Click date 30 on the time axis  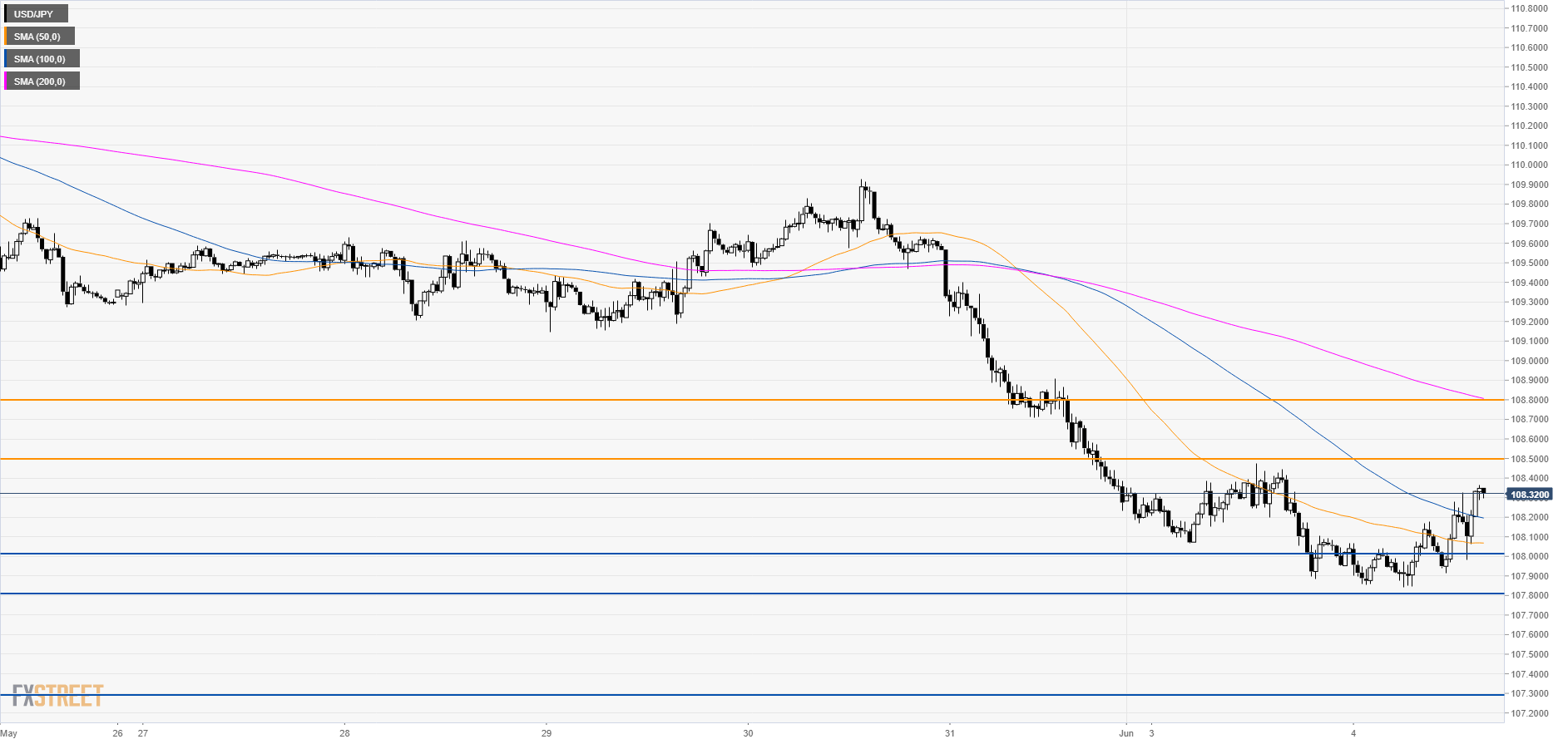(x=748, y=733)
